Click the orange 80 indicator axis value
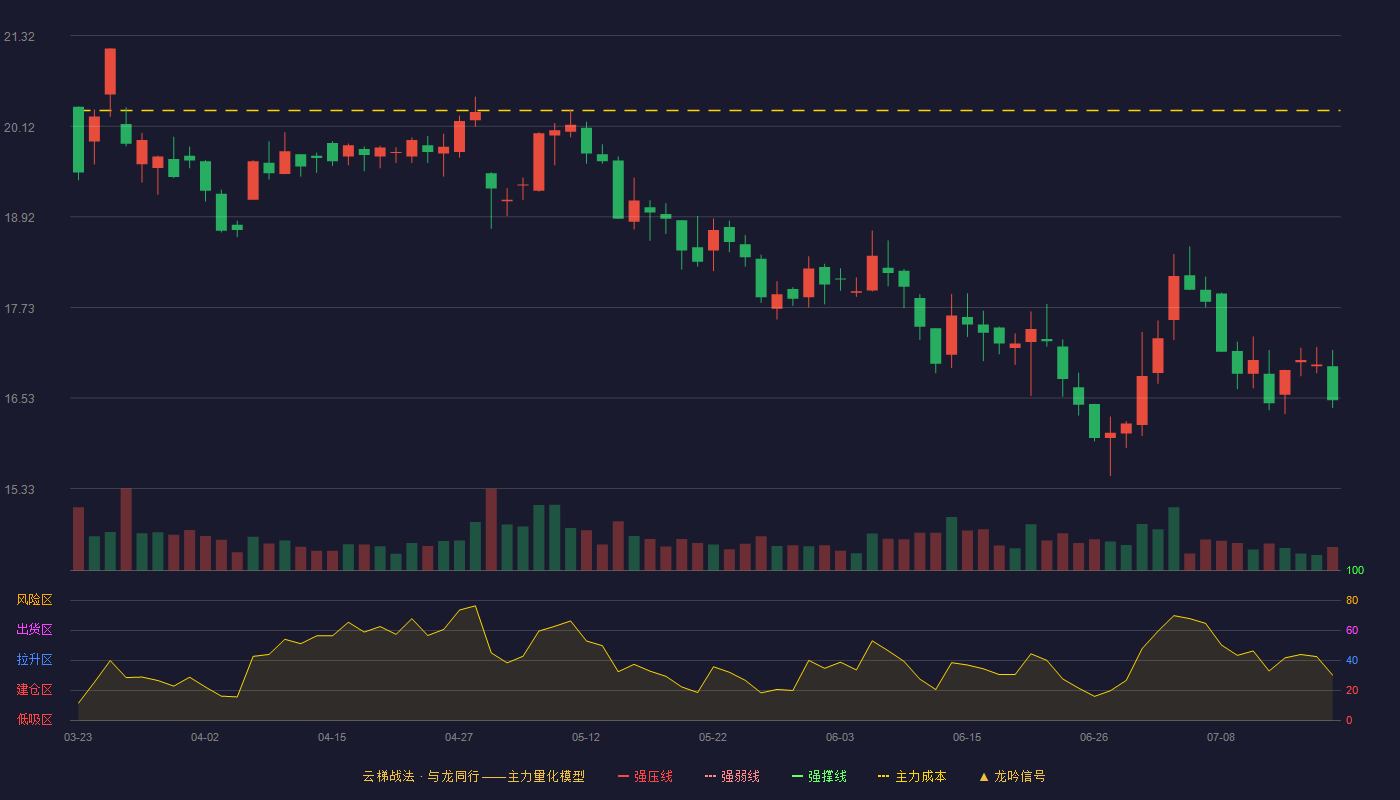Image resolution: width=1400 pixels, height=800 pixels. (x=1352, y=600)
